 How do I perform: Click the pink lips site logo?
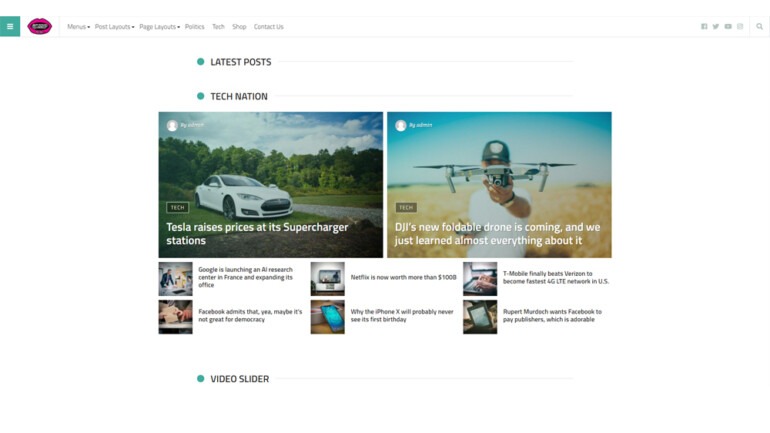pyautogui.click(x=39, y=26)
